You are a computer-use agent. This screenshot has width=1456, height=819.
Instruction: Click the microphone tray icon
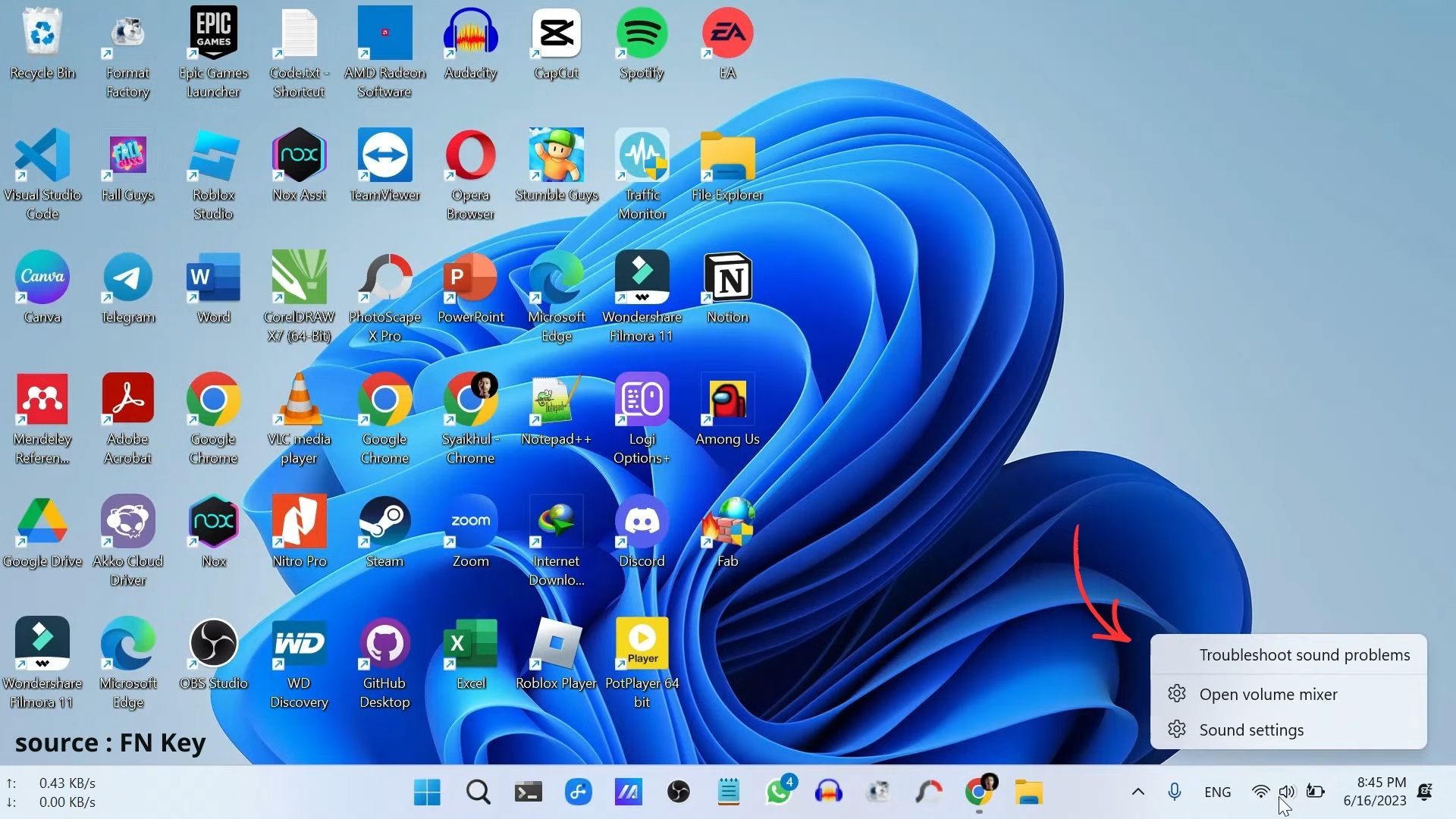coord(1174,792)
